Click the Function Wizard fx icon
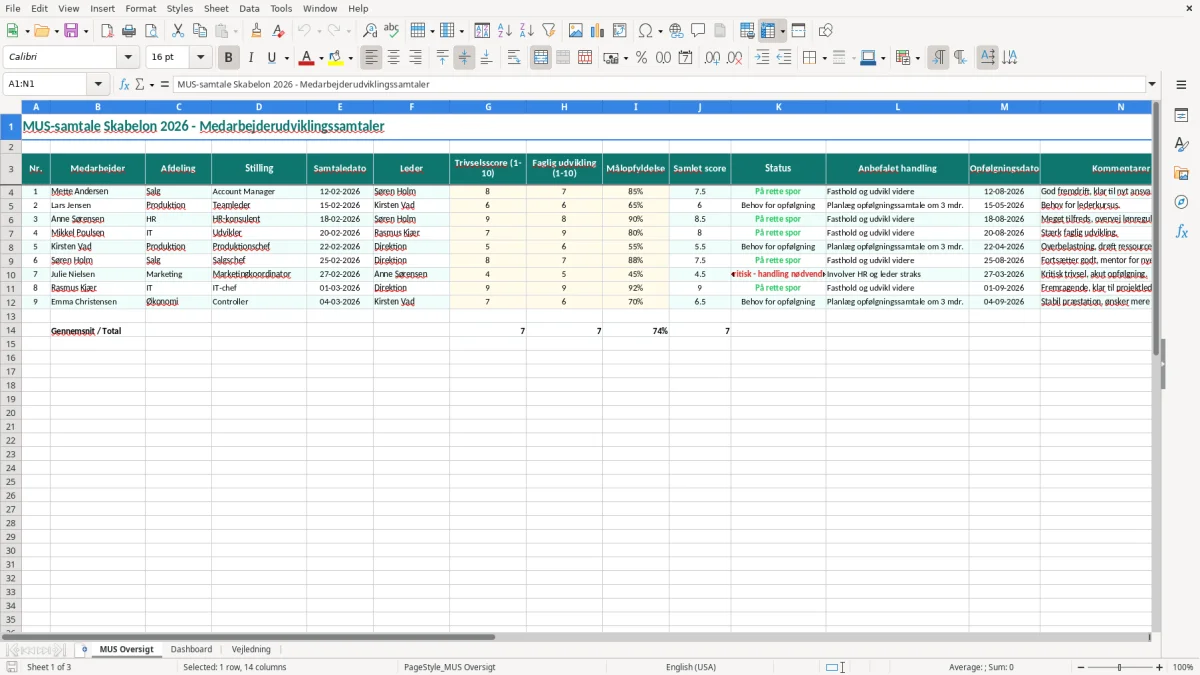The image size is (1200, 675). 124,84
